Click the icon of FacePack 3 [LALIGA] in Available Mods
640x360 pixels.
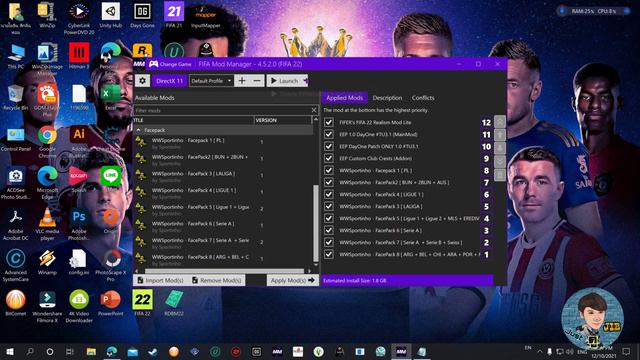point(141,175)
